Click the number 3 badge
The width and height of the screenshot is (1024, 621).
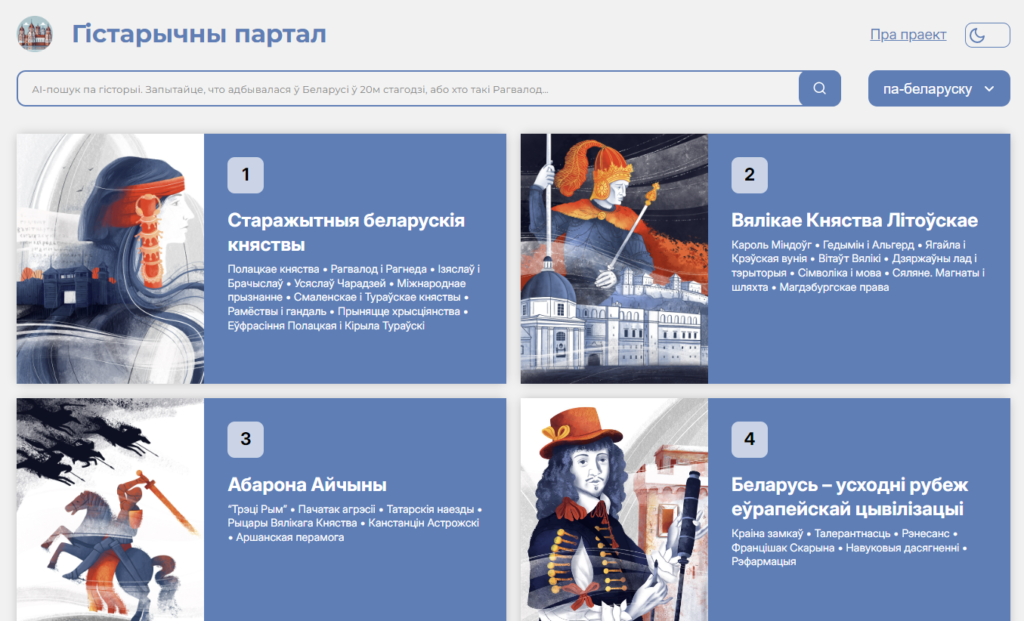(x=245, y=439)
